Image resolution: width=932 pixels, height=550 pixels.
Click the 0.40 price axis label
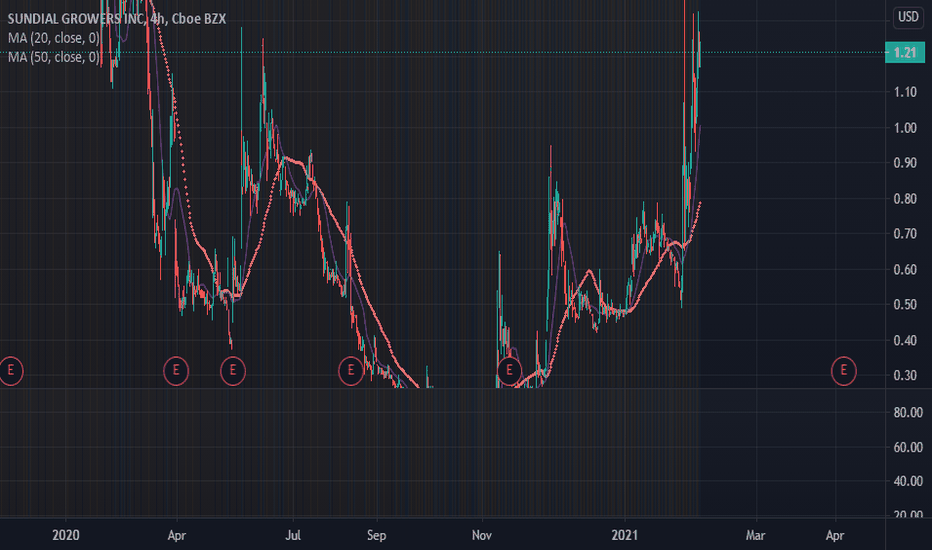coord(905,340)
